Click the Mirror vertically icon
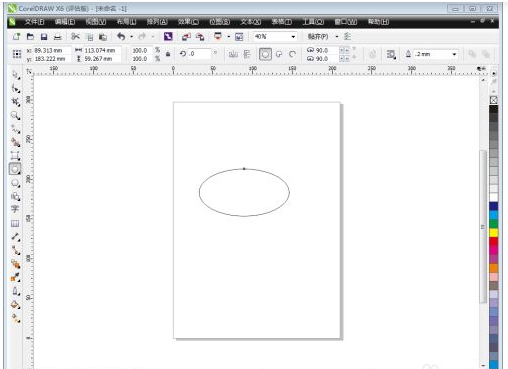The height and width of the screenshot is (369, 508). coord(247,54)
